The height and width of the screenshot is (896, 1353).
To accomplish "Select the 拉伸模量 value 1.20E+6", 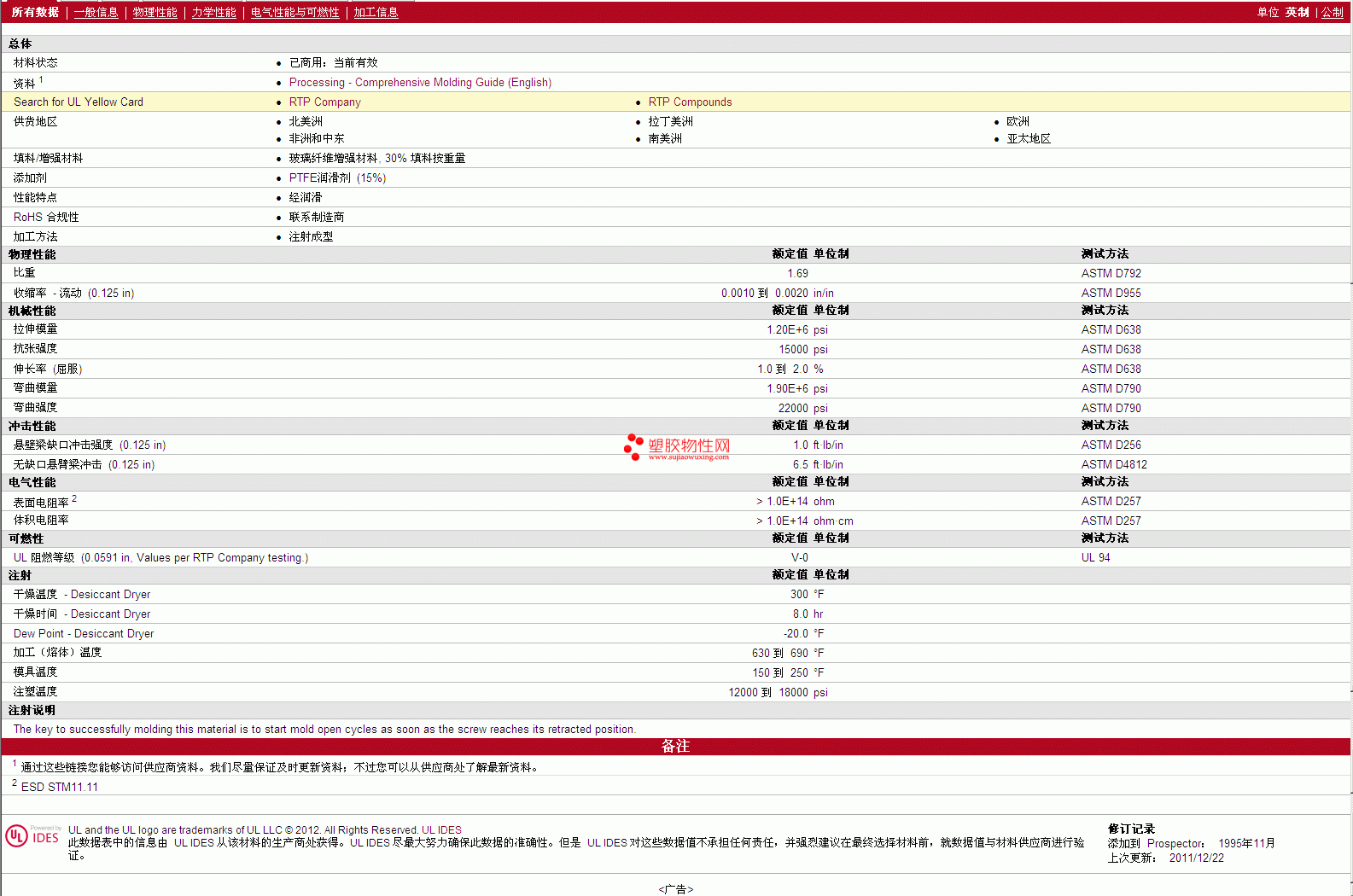I will (787, 329).
